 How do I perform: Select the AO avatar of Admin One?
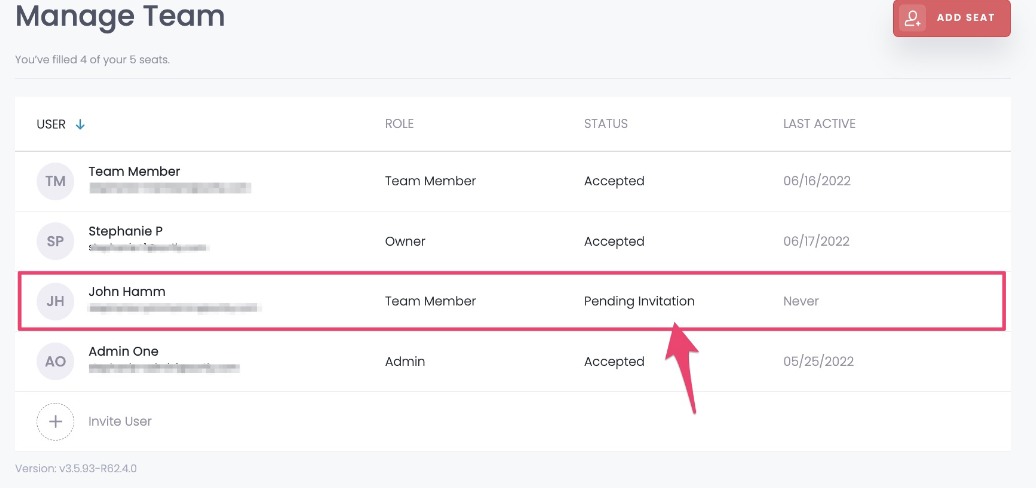tap(56, 361)
